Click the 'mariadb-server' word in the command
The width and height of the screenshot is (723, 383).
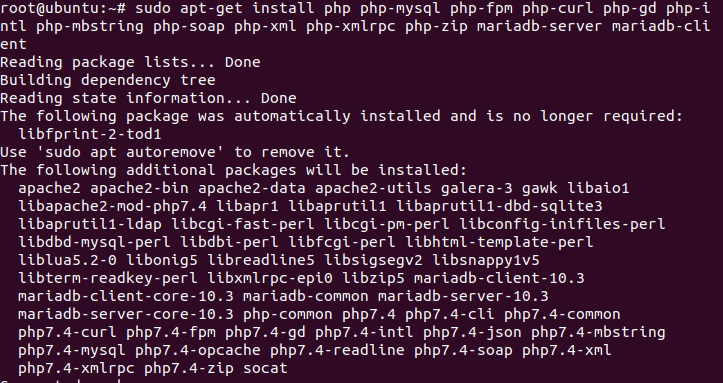(539, 26)
